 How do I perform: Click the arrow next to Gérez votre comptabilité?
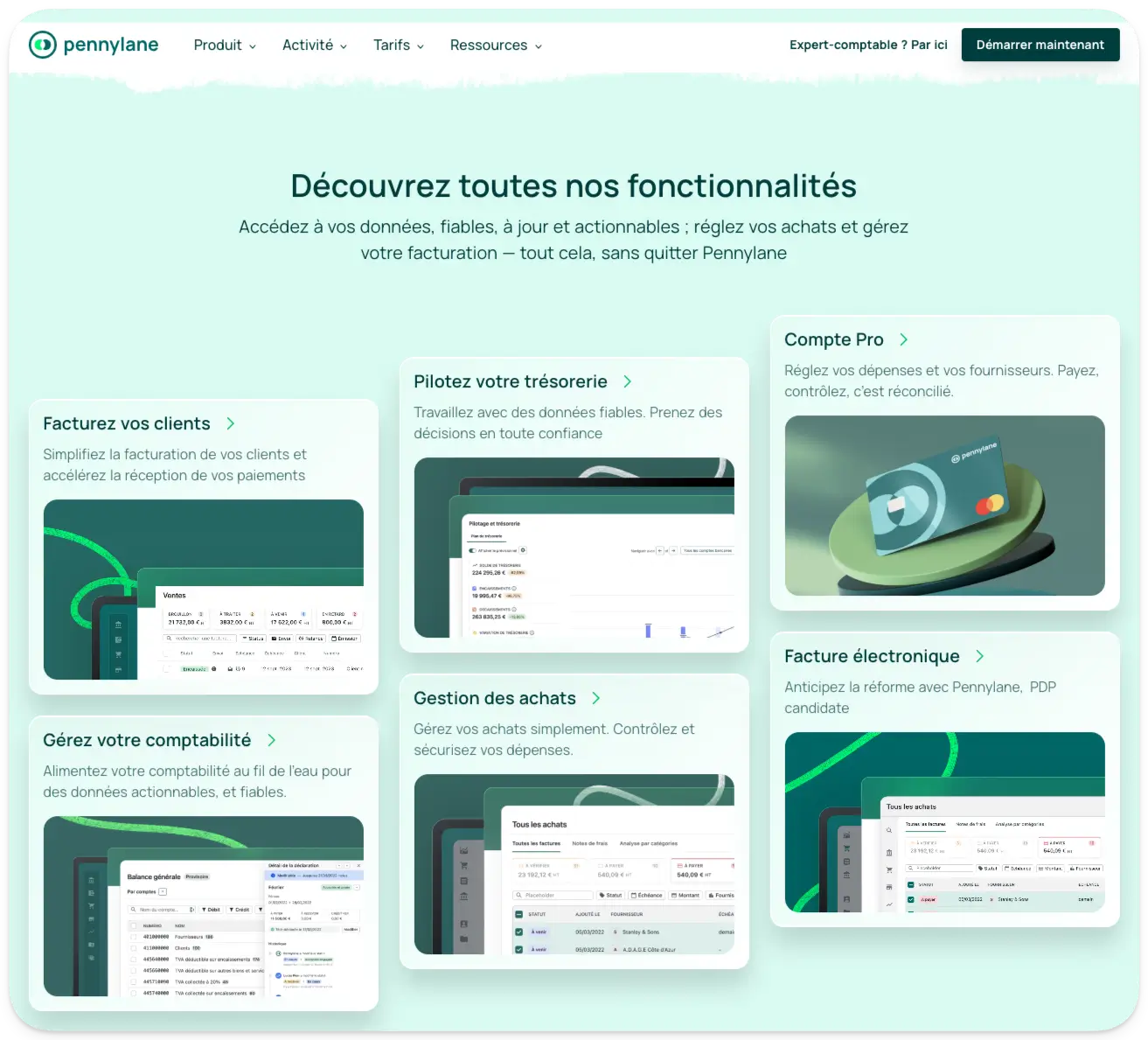coord(272,740)
